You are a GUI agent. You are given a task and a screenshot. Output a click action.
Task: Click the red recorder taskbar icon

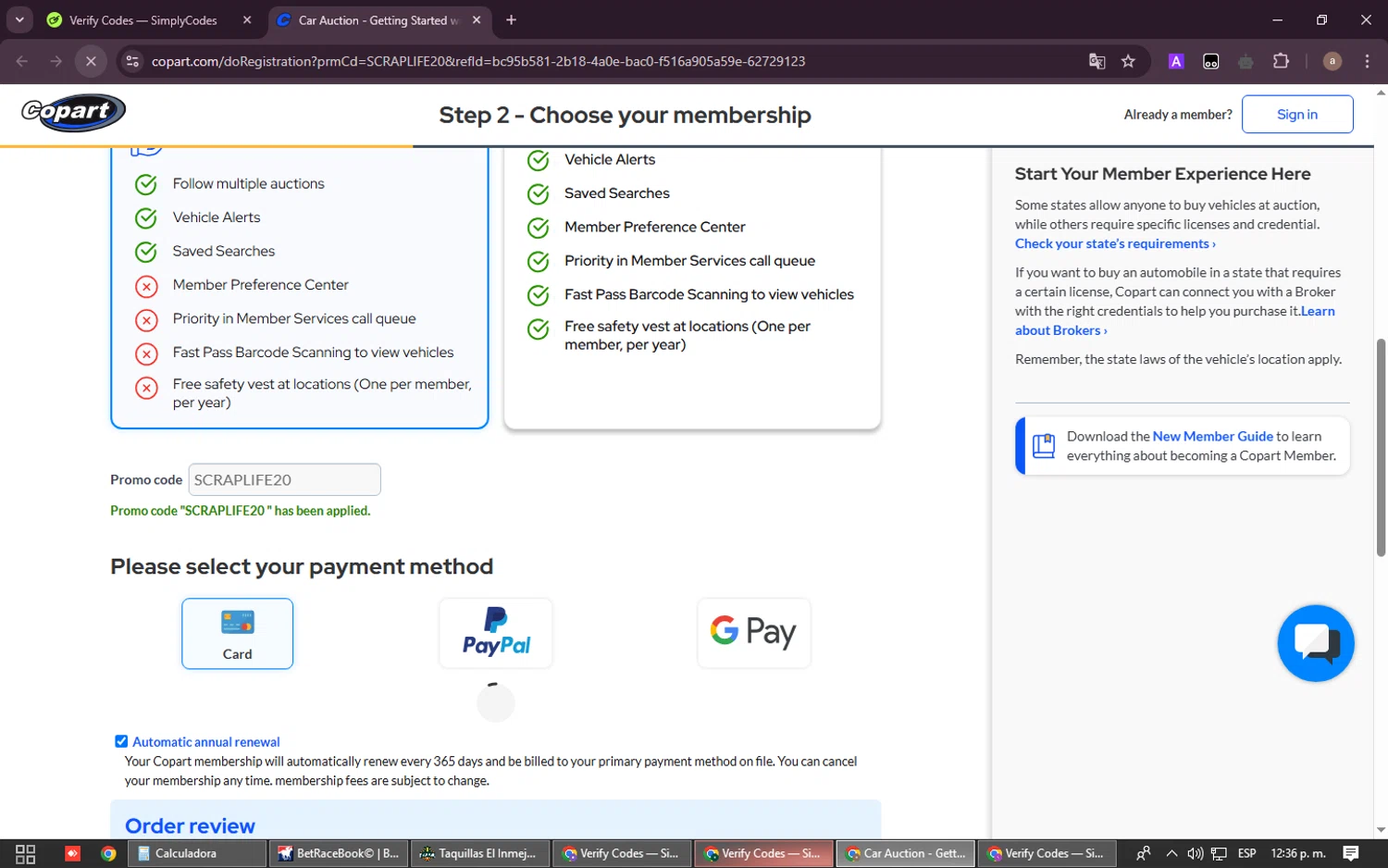point(72,853)
